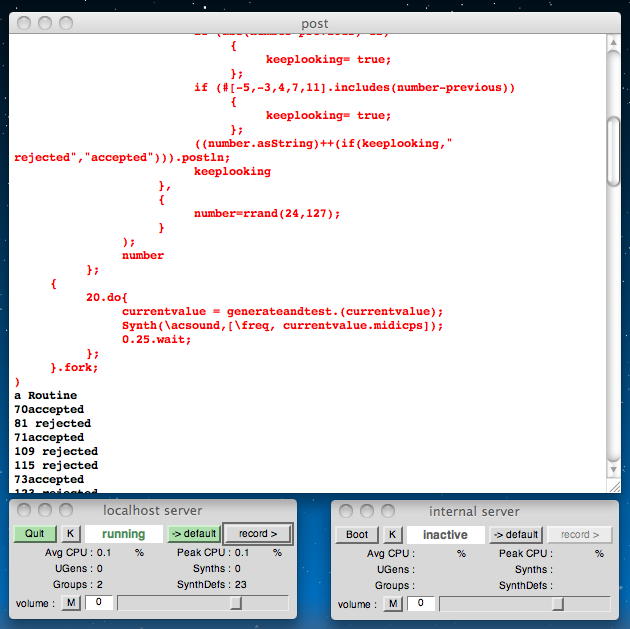630x629 pixels.
Task: Click the 'inactive' status in internal server
Action: pyautogui.click(x=445, y=535)
